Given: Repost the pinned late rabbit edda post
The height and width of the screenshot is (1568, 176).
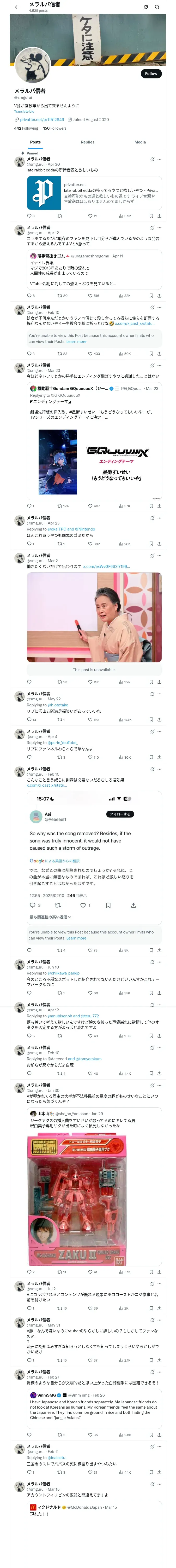Looking at the screenshot, I should point(59,216).
